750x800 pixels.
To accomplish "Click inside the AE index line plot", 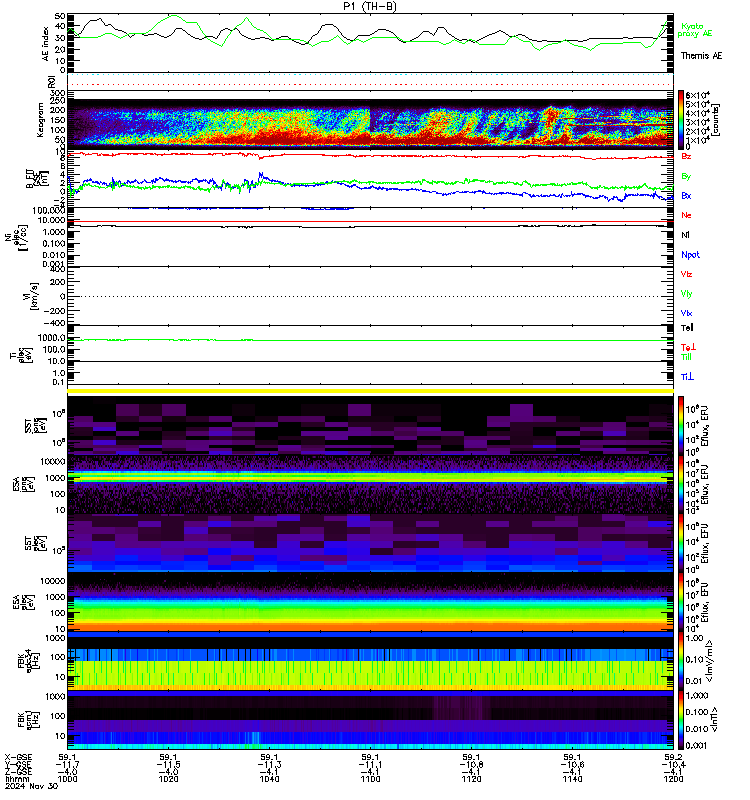I will pos(370,43).
